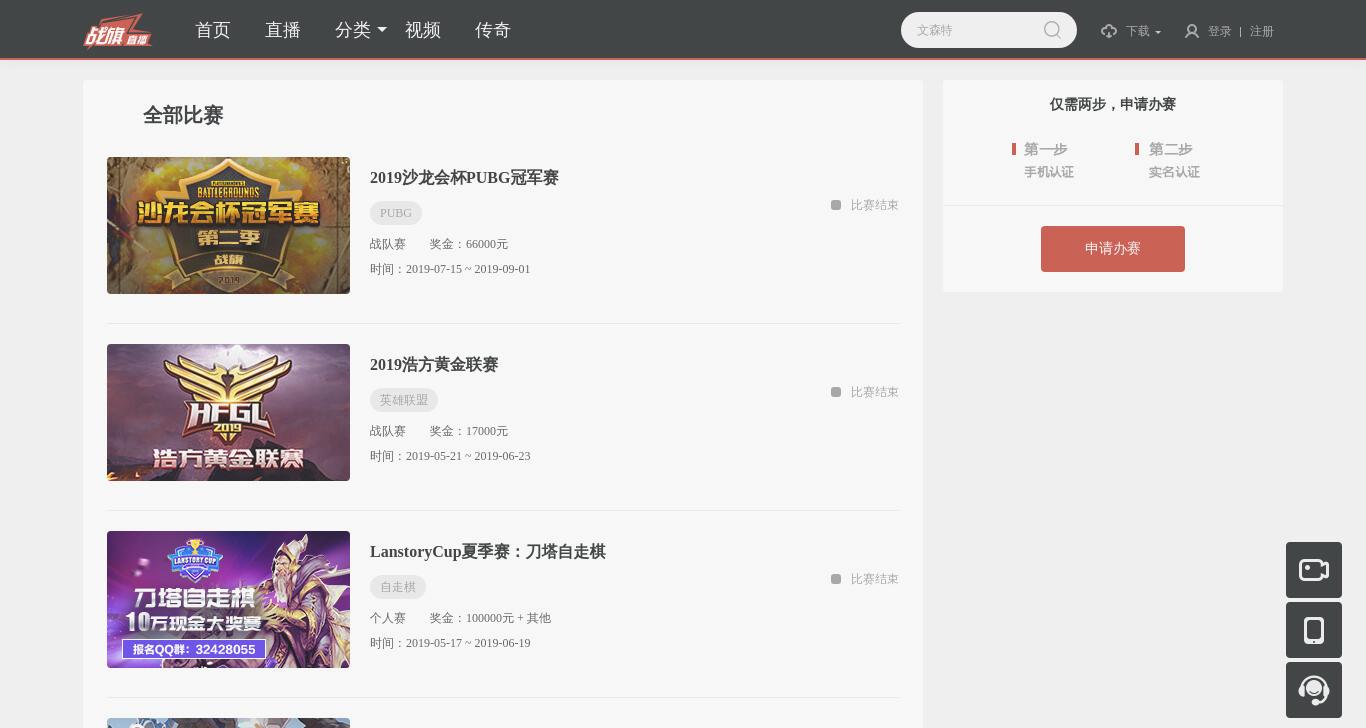Open the 沙龙会杯冠军赛 banner thumbnail
This screenshot has width=1366, height=728.
228,225
